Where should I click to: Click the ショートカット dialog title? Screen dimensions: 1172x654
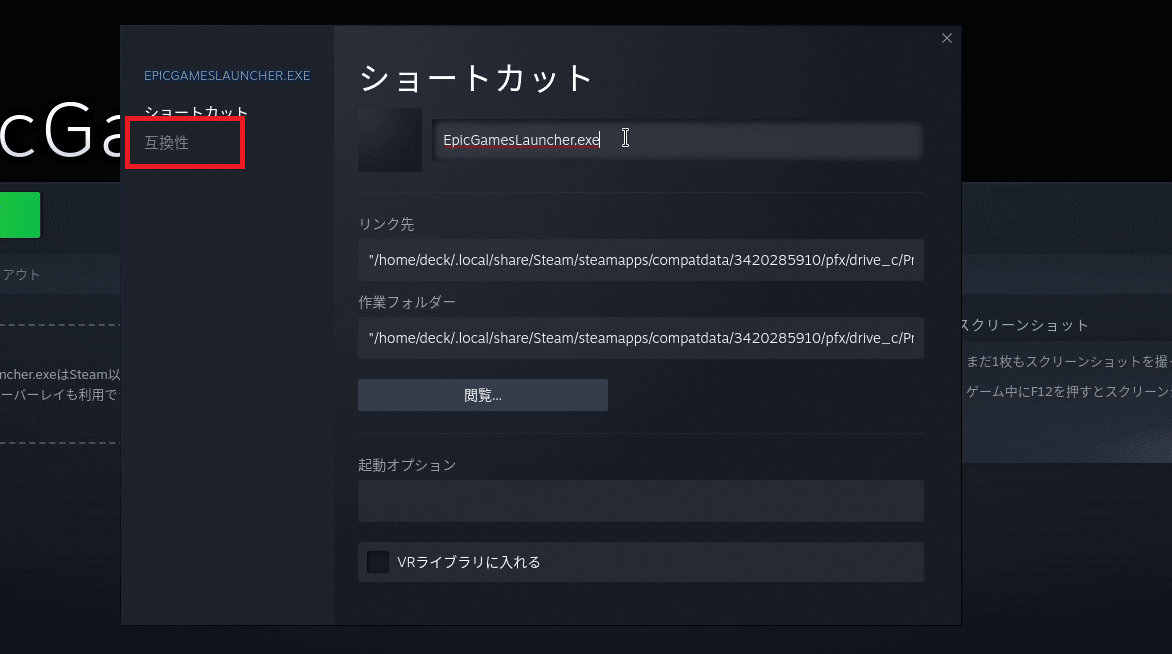(x=476, y=78)
